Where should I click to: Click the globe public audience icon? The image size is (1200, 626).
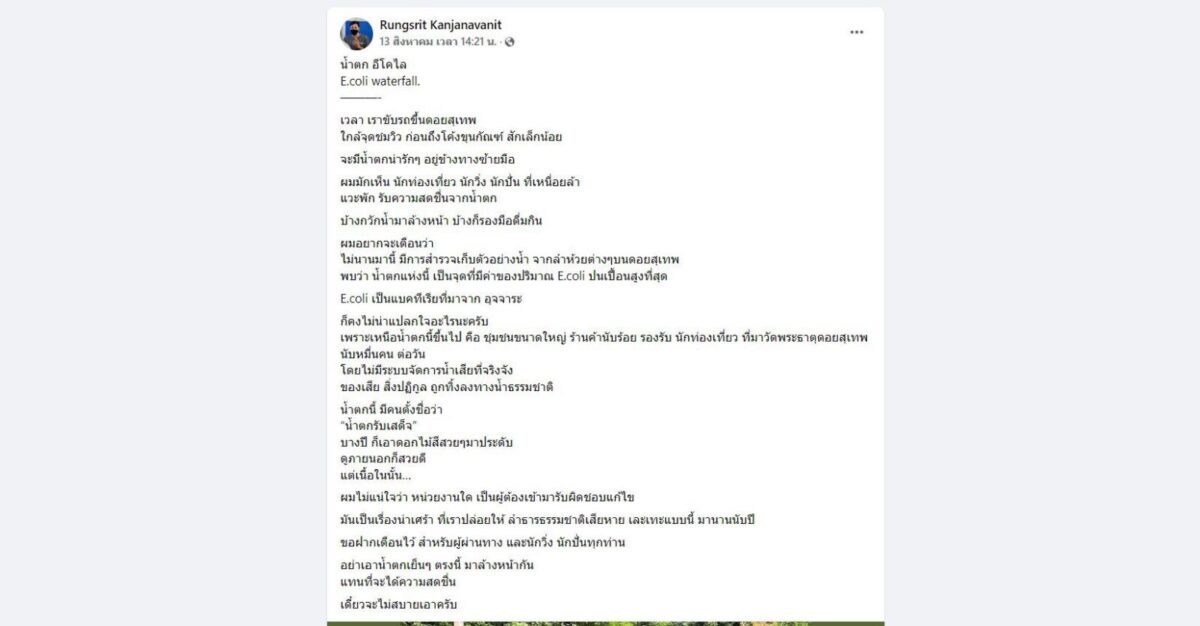[x=510, y=42]
